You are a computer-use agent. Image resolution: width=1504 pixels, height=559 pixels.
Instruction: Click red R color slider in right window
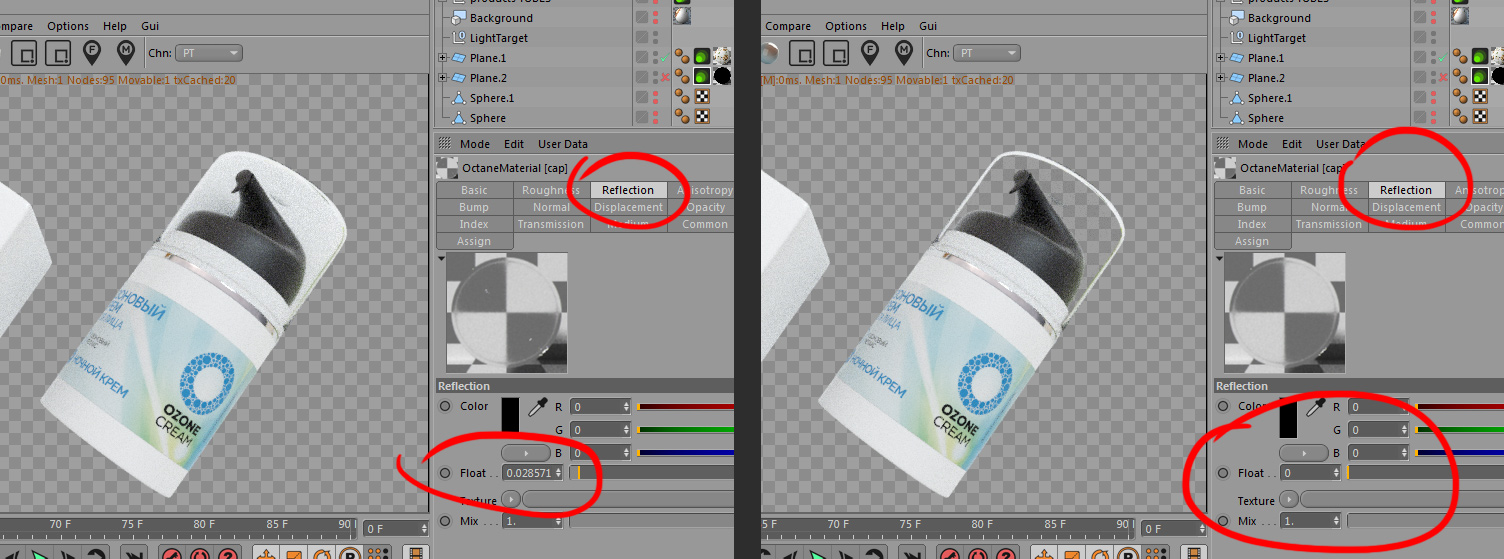tap(1459, 407)
